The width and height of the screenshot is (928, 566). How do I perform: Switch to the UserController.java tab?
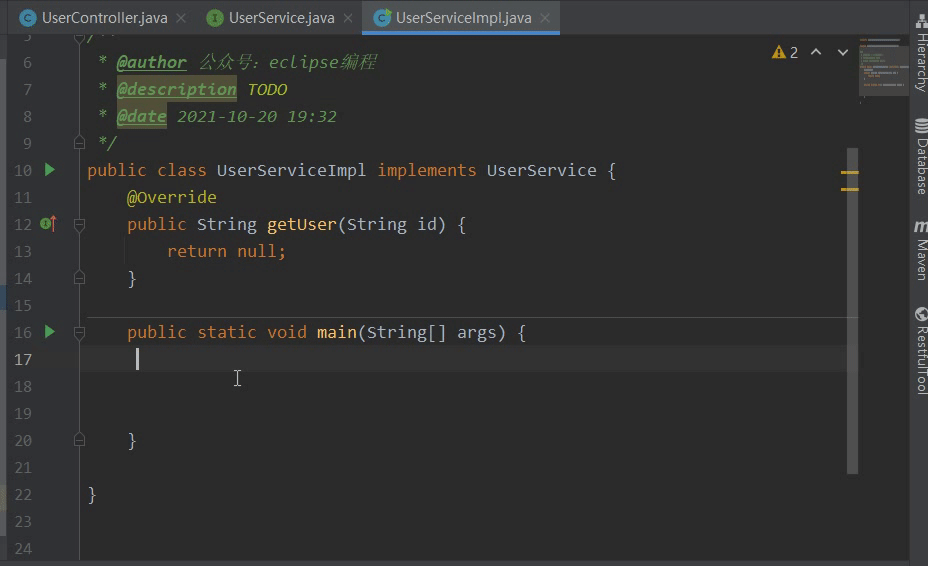pos(104,18)
